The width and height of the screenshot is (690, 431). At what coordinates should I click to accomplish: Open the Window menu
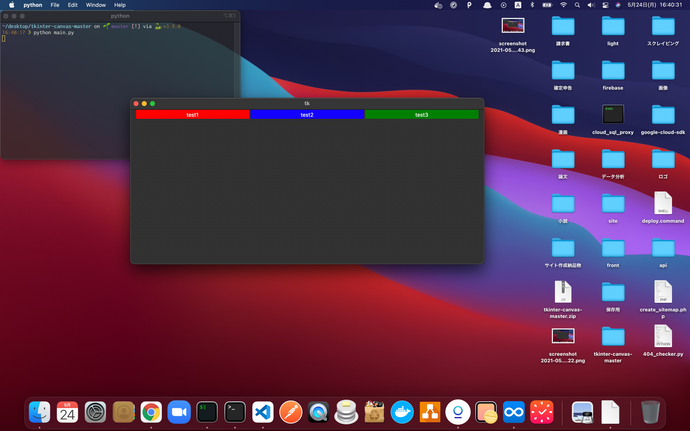95,5
